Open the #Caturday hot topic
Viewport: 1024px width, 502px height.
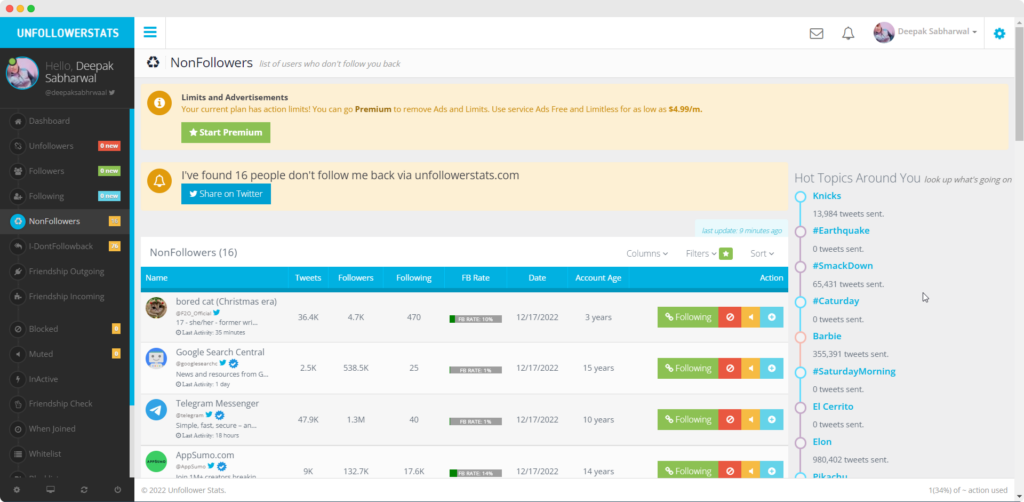[836, 302]
